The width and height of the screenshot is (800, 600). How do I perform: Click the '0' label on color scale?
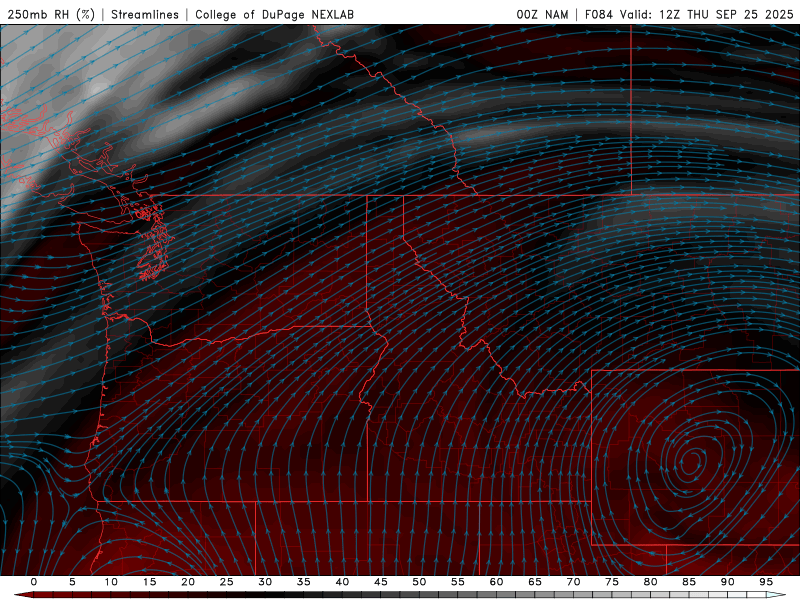click(34, 582)
